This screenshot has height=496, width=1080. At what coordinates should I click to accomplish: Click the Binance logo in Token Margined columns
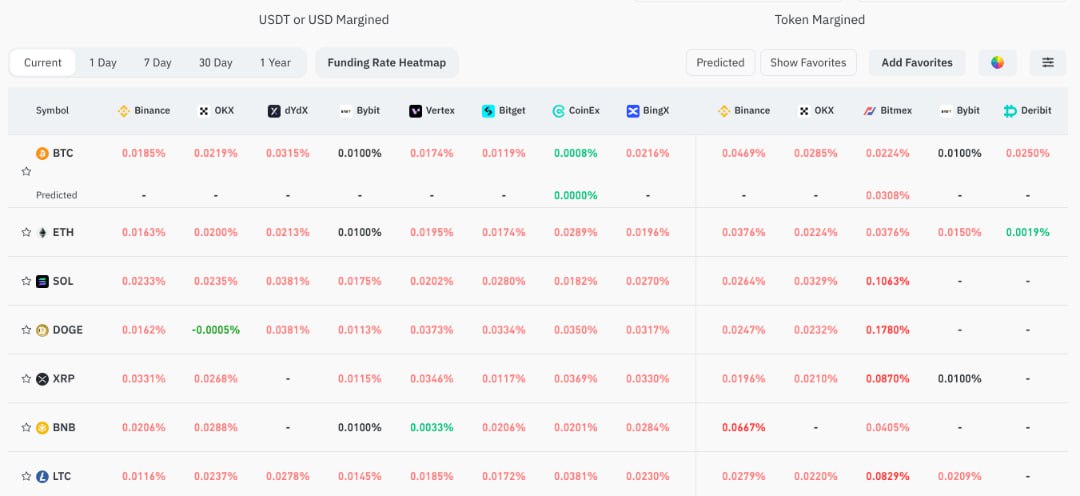(723, 111)
